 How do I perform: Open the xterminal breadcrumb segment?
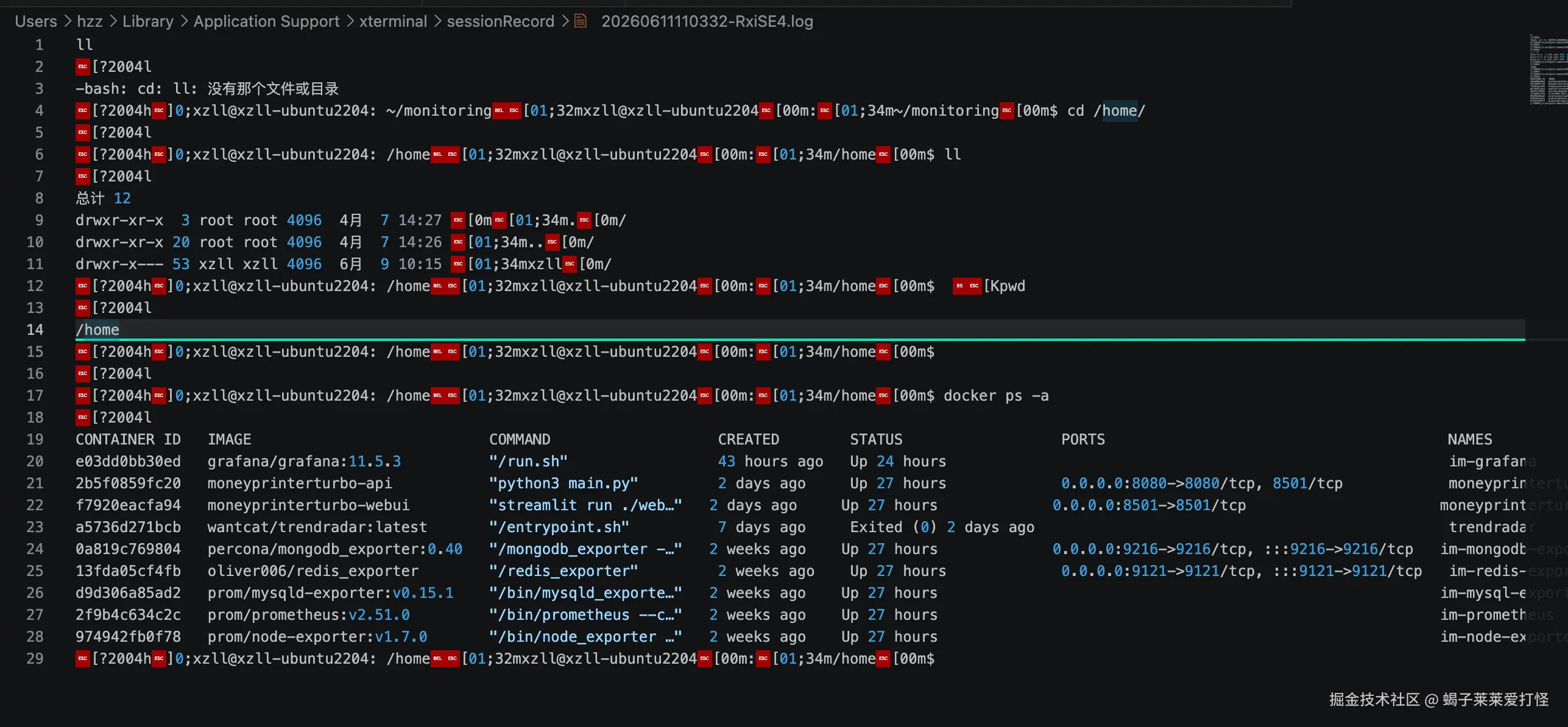click(x=394, y=21)
